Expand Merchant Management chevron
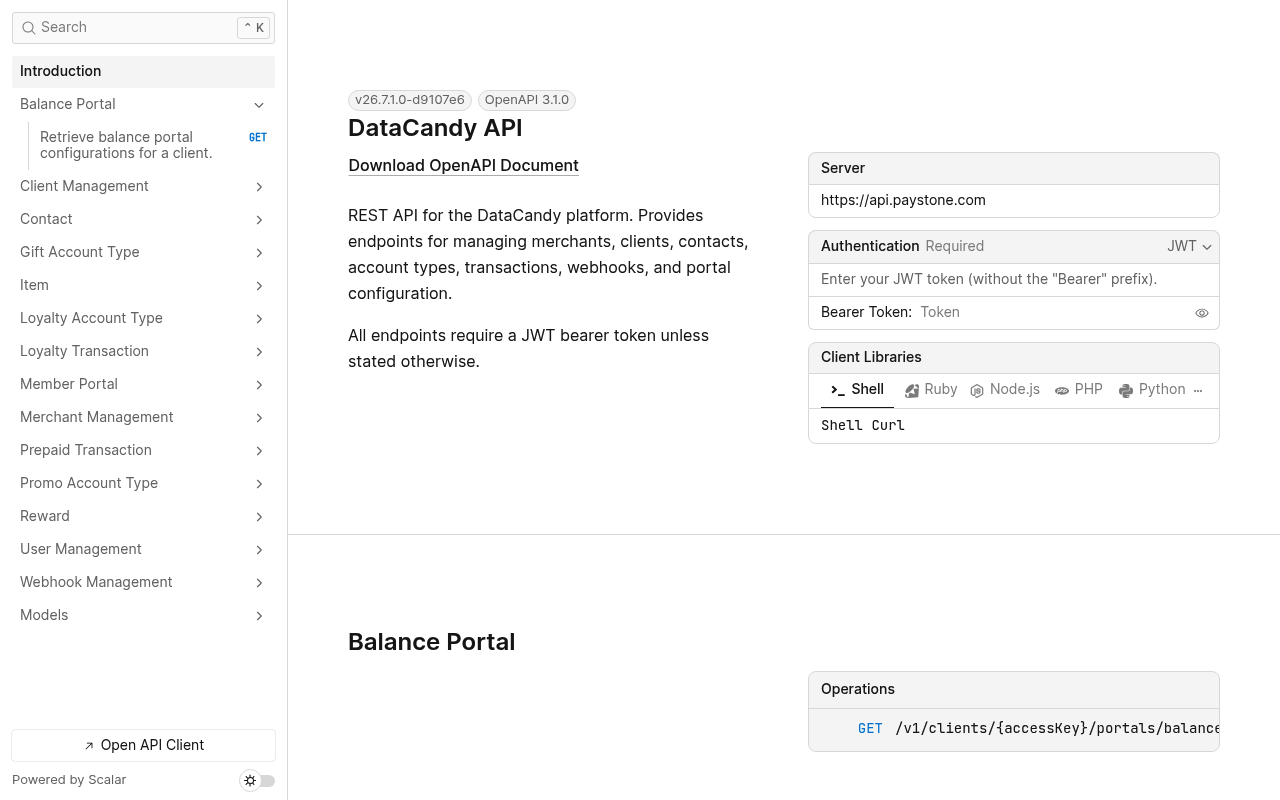 [x=259, y=418]
